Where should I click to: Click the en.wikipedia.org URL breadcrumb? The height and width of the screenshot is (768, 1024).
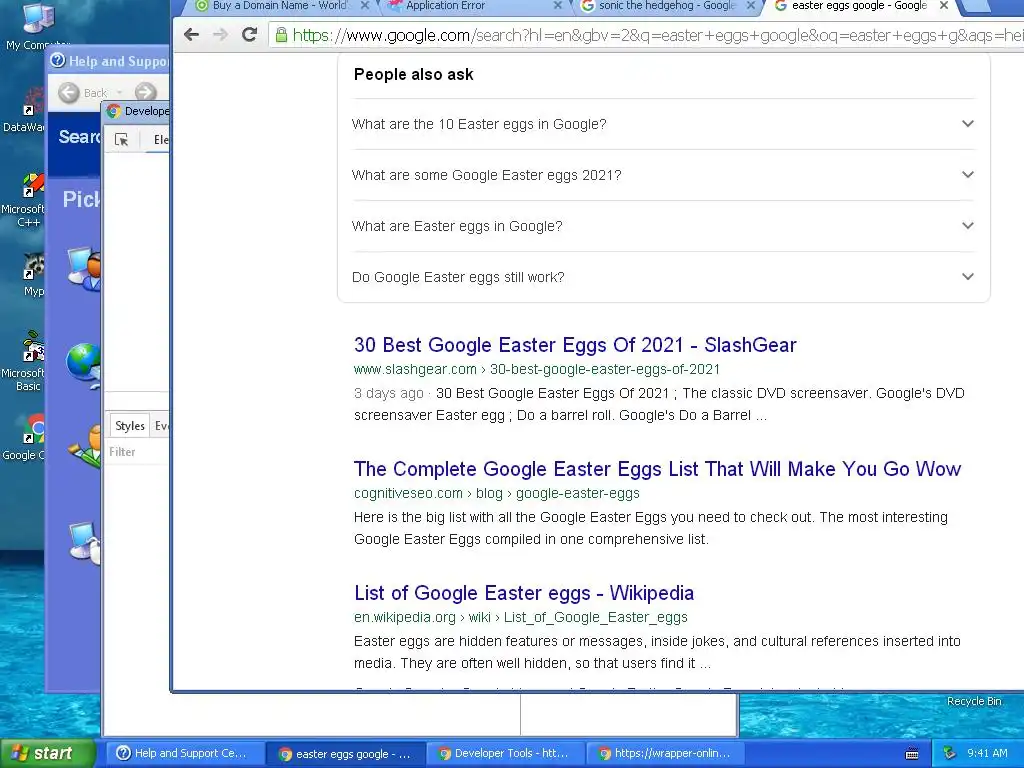[520, 617]
